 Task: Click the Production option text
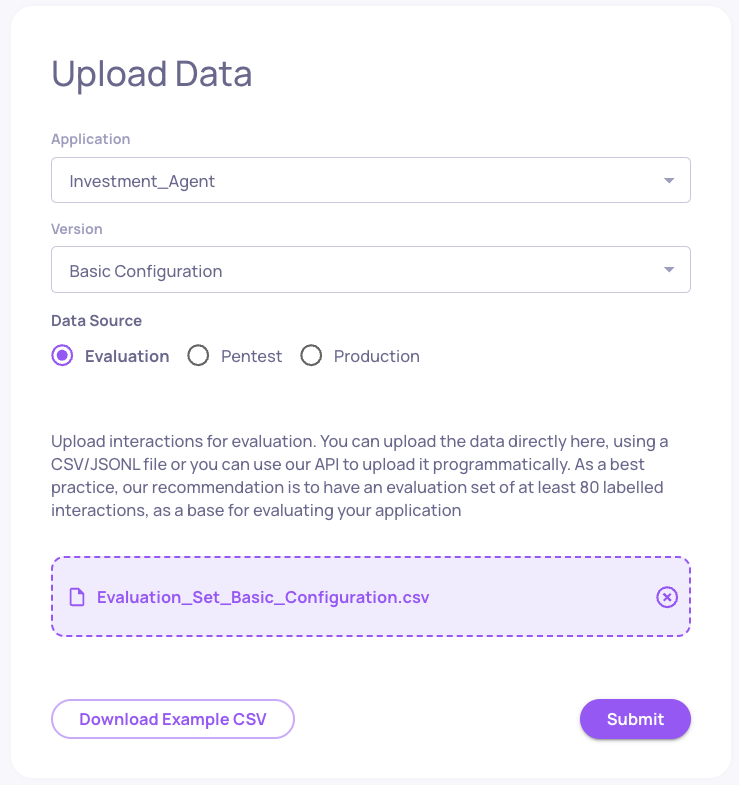[377, 356]
